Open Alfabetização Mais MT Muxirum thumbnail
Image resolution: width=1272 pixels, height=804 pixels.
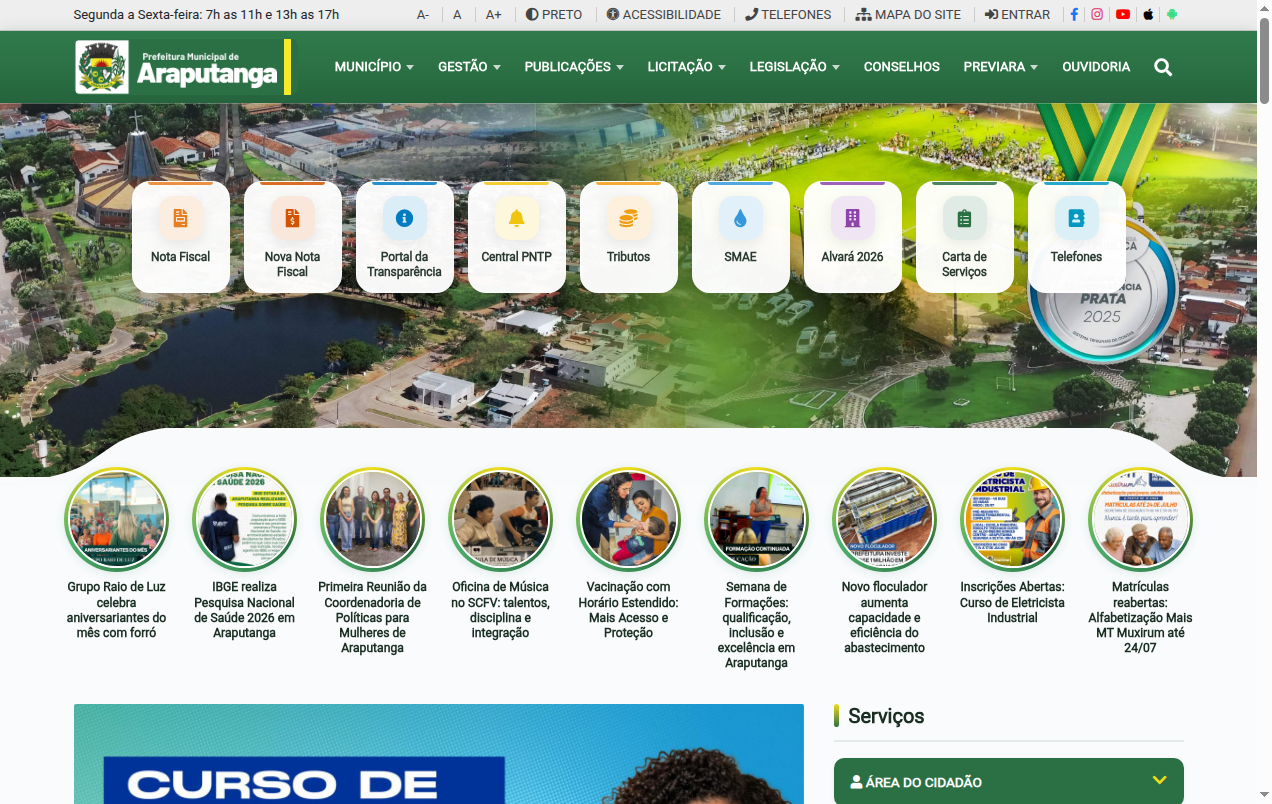click(1140, 520)
